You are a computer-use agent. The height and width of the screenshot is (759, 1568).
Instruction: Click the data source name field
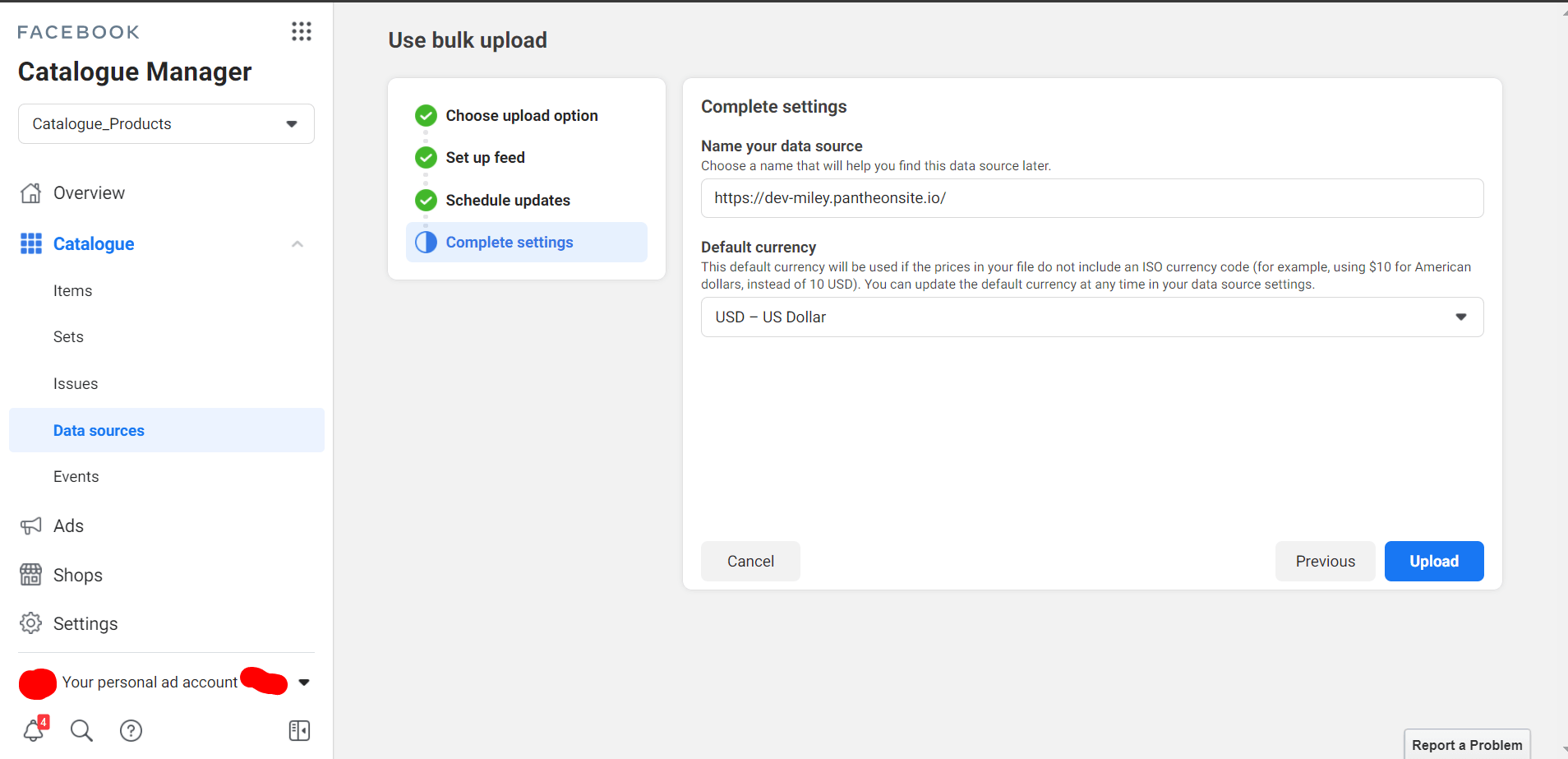coord(1091,198)
